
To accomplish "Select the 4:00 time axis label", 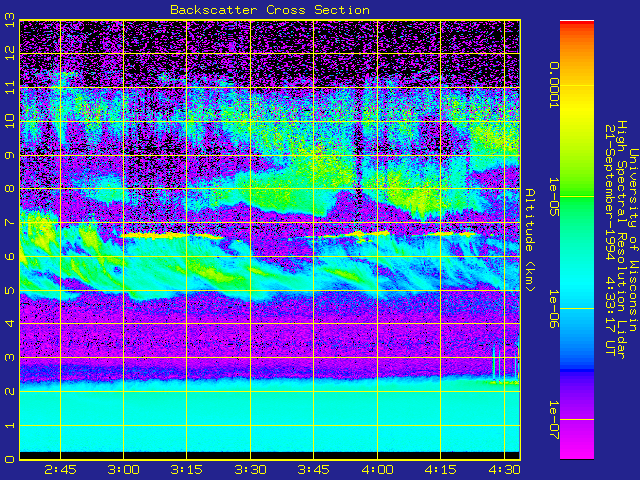I will [377, 470].
